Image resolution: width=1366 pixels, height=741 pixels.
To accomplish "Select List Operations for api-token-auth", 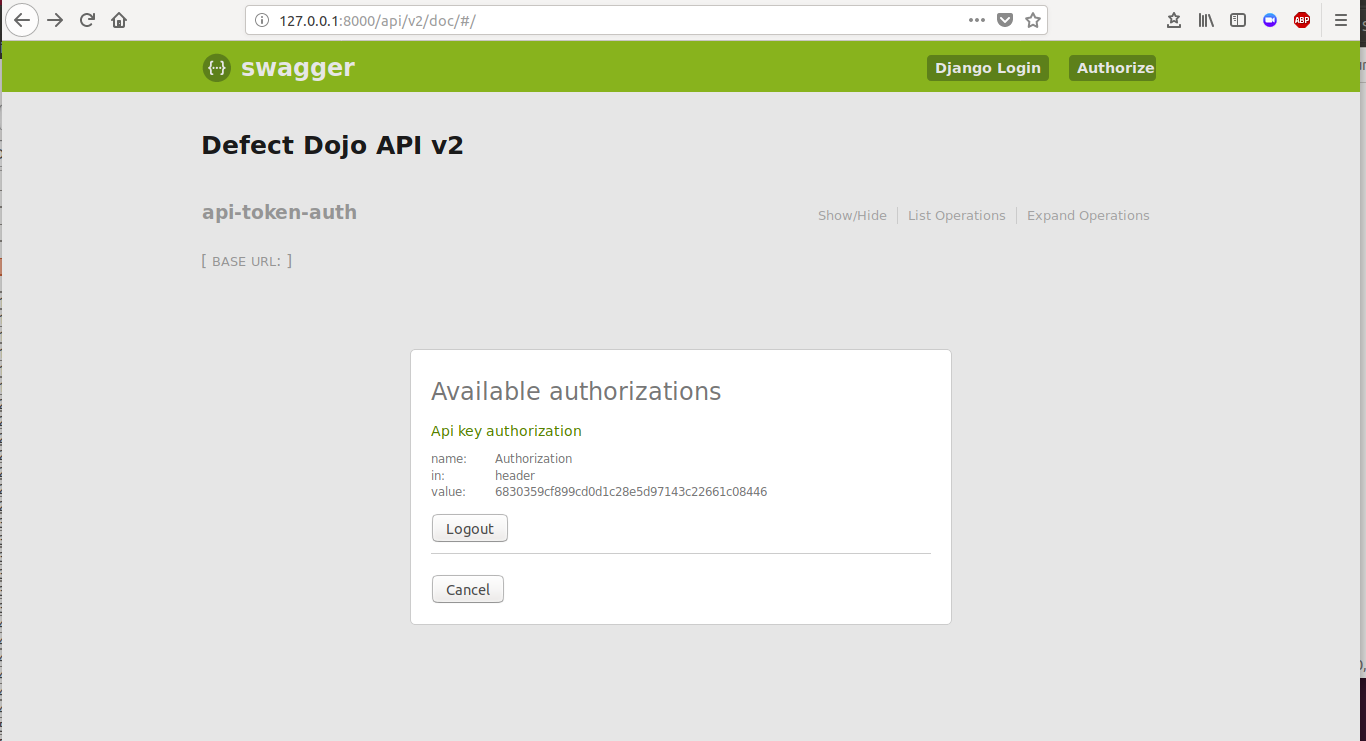I will [956, 215].
